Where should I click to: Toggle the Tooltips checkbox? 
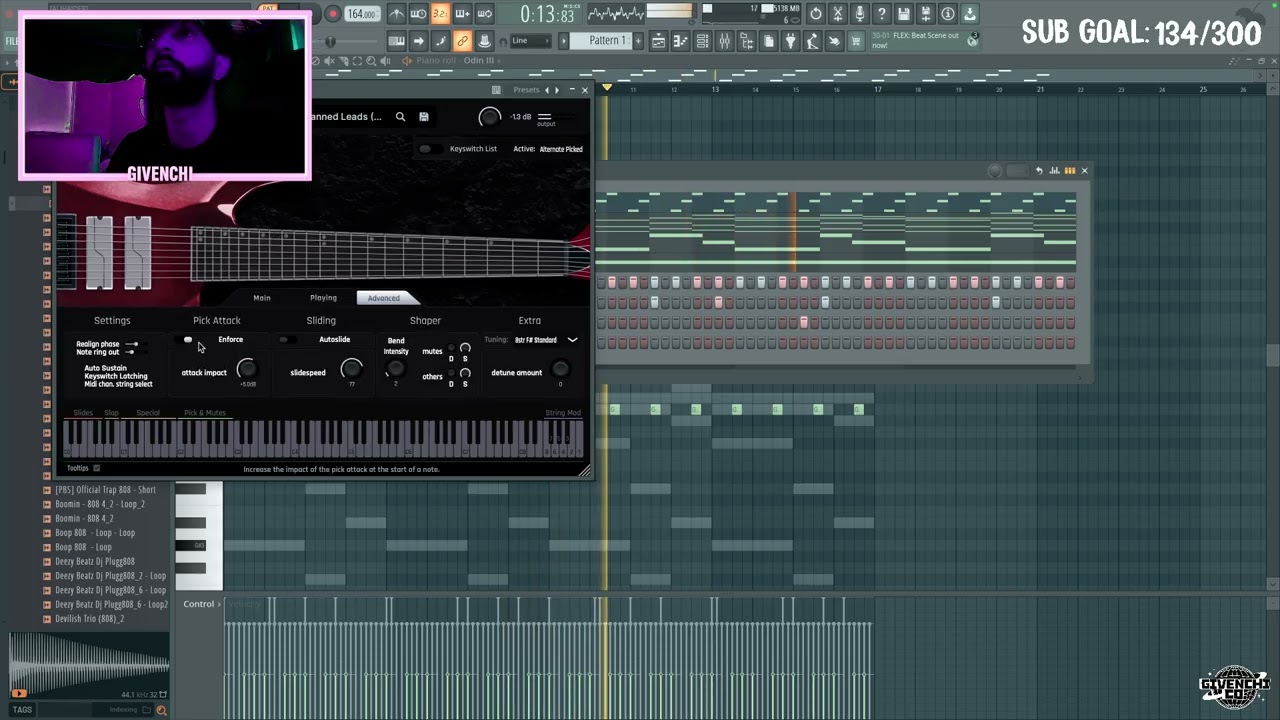click(x=97, y=468)
